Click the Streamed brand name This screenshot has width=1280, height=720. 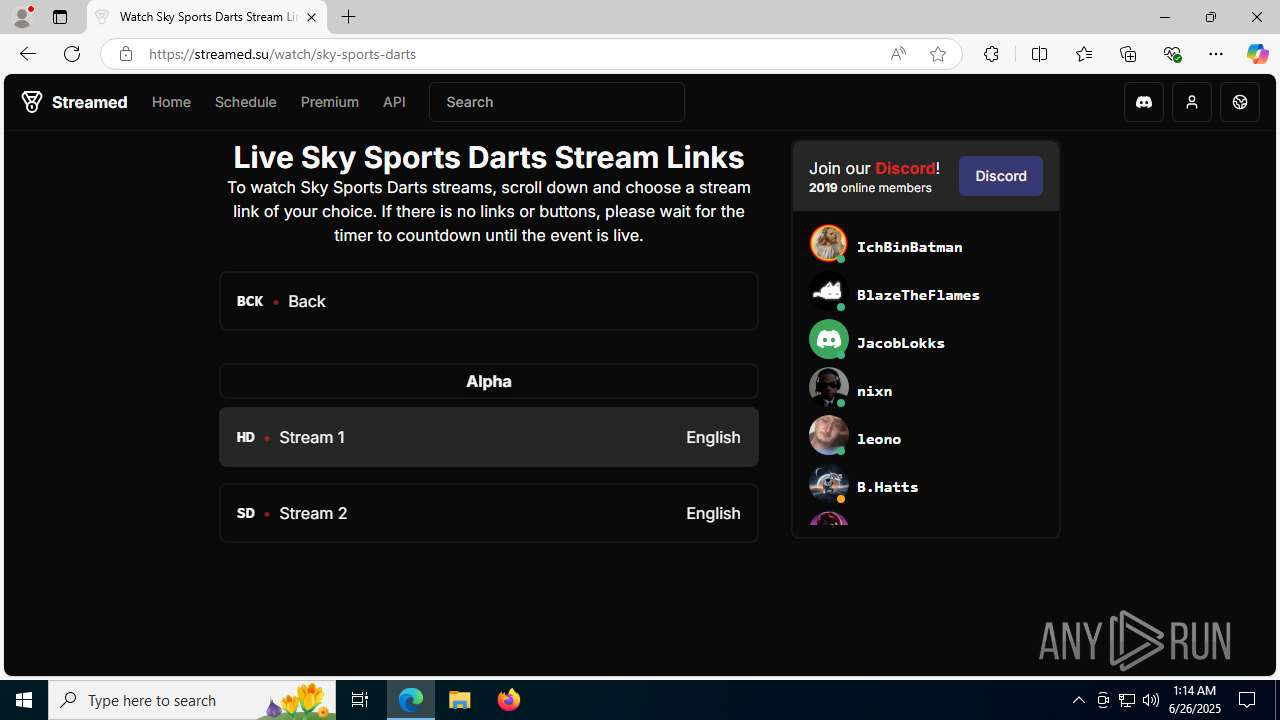tap(90, 102)
